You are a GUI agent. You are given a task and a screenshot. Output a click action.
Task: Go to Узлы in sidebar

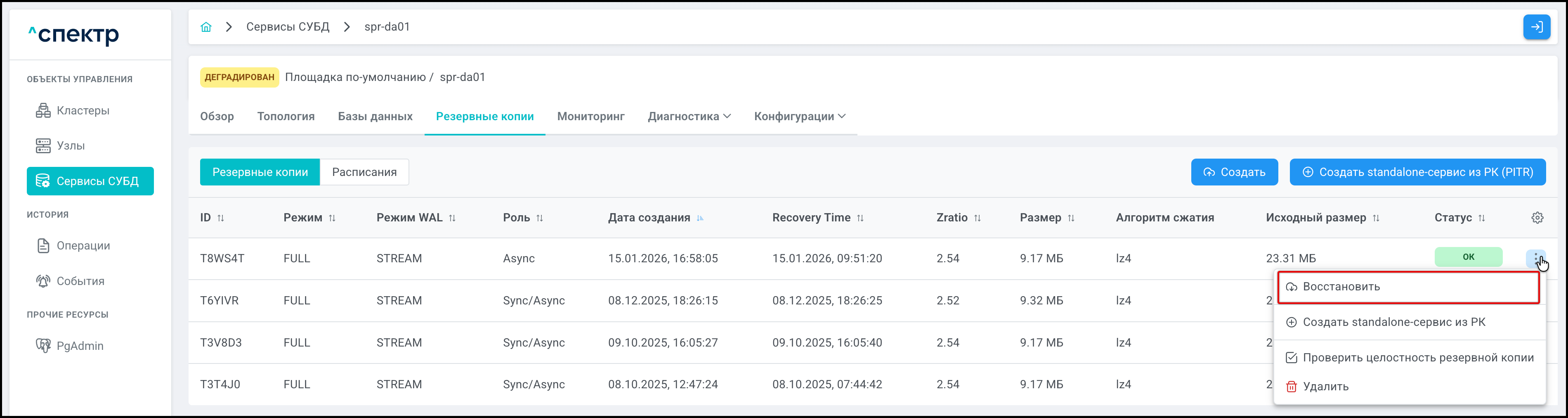pyautogui.click(x=71, y=146)
